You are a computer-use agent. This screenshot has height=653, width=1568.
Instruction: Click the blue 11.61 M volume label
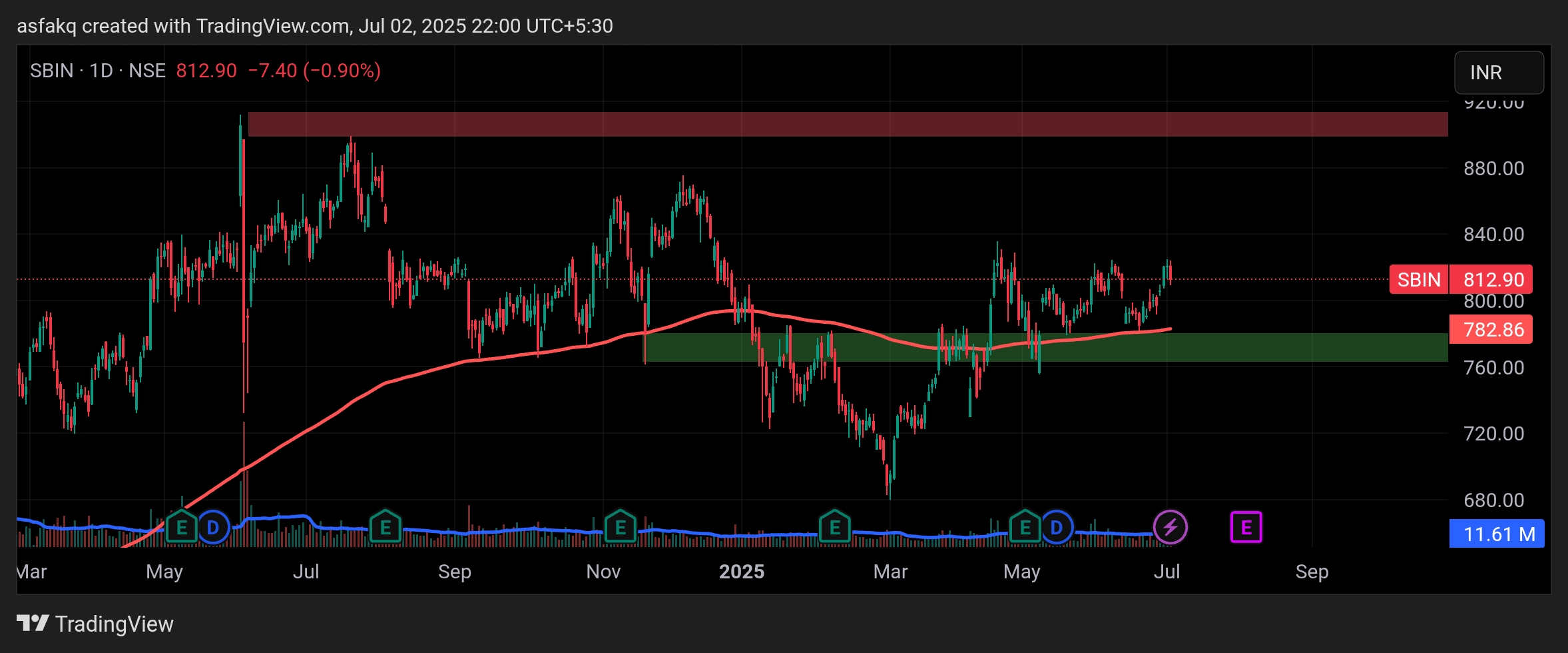click(1497, 534)
